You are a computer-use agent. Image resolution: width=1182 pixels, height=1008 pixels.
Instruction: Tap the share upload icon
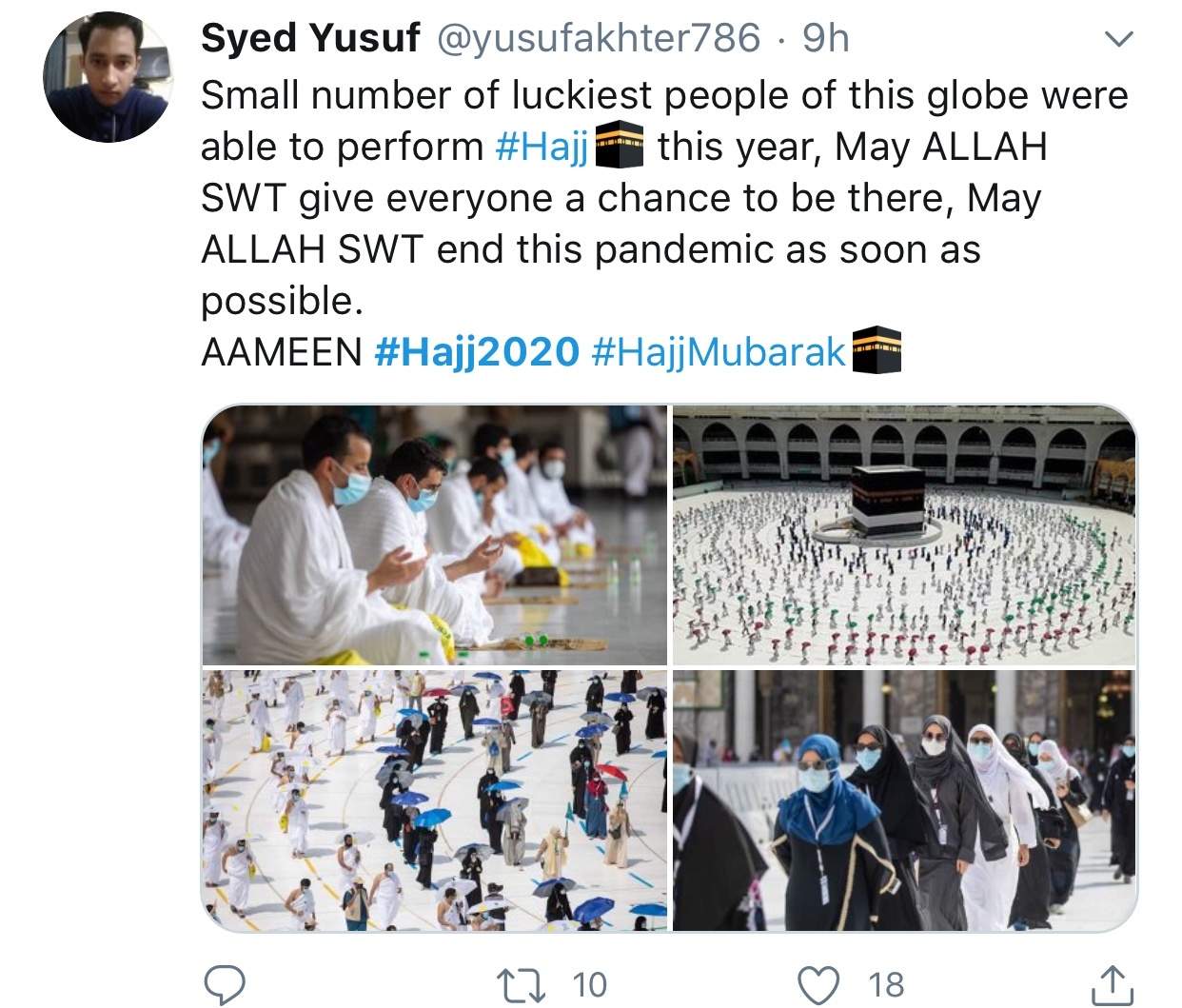1112,985
